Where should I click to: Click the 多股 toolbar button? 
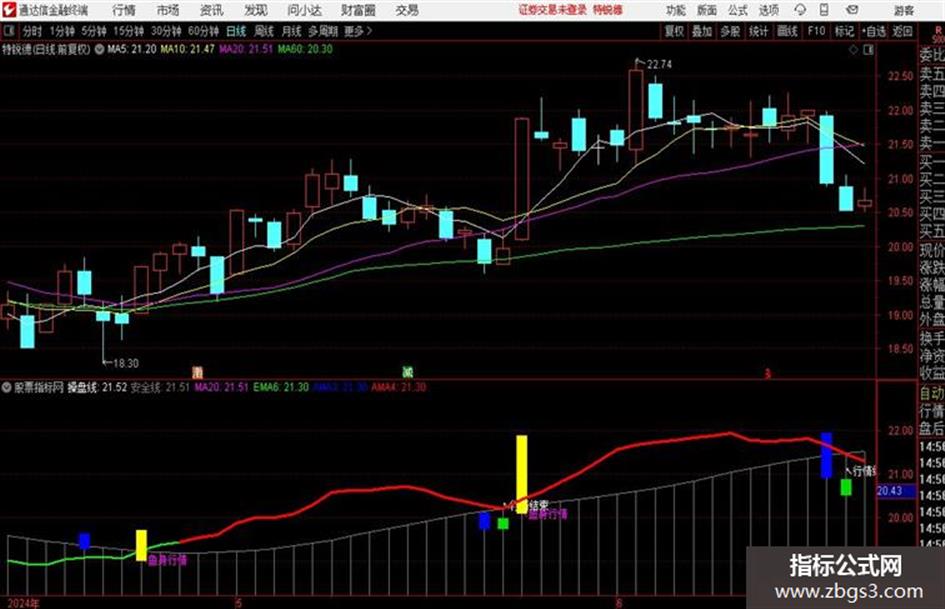[x=730, y=31]
